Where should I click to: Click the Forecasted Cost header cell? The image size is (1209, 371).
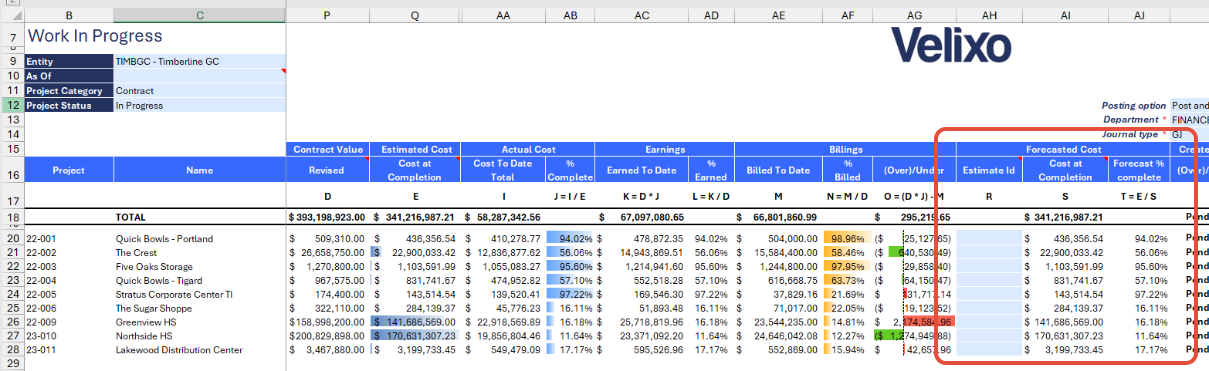[1063, 149]
